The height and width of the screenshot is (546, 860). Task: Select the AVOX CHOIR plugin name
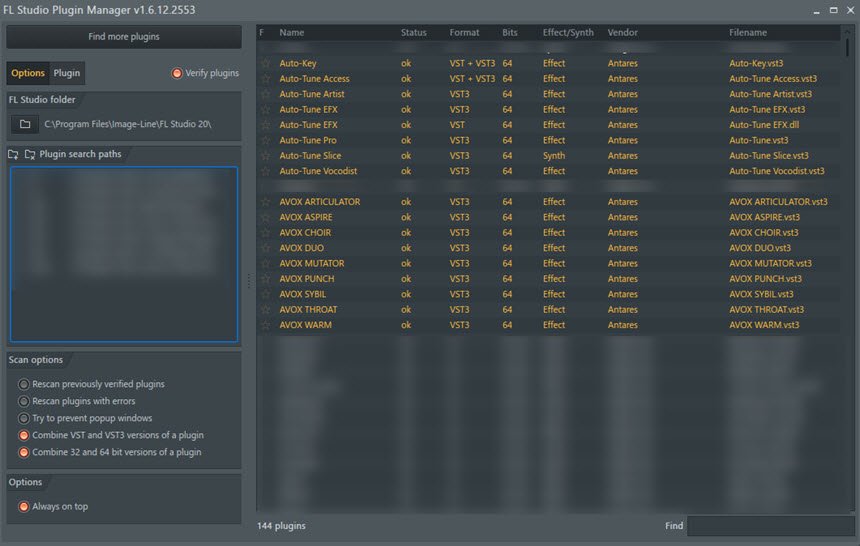[305, 232]
